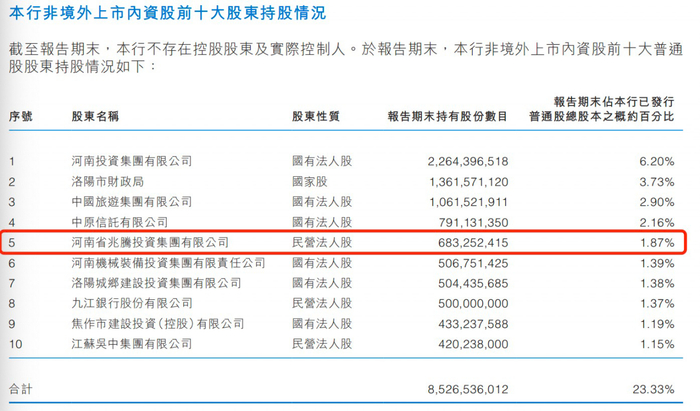The height and width of the screenshot is (411, 700).
Task: Click the percentage 1.15%
Action: pos(657,345)
